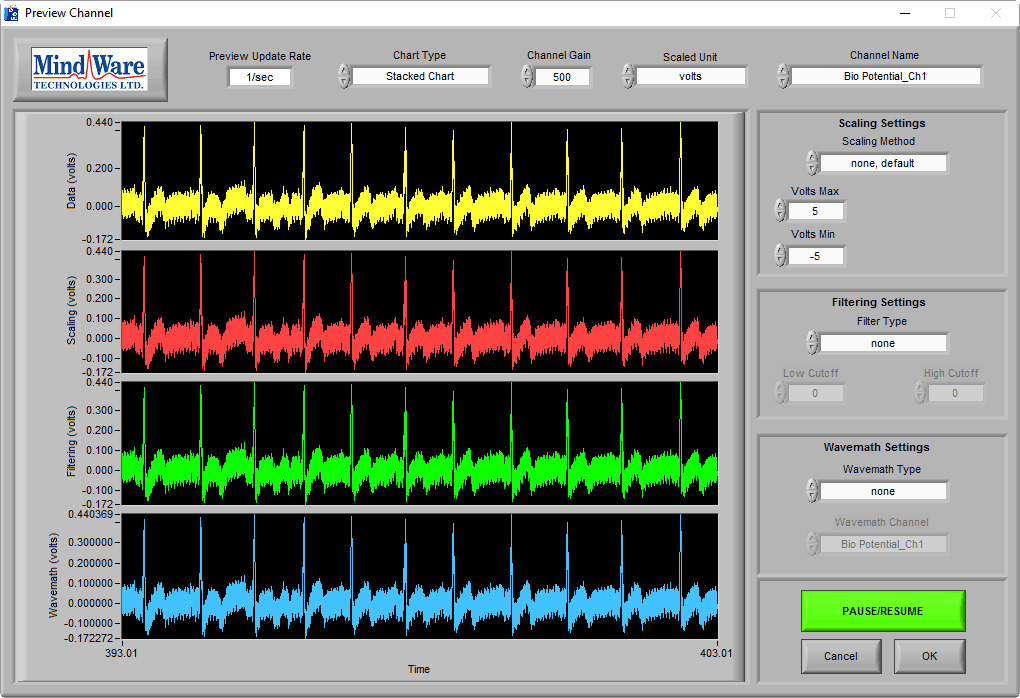
Task: Cycle the Wavemath Type stepper arrows
Action: pos(812,491)
